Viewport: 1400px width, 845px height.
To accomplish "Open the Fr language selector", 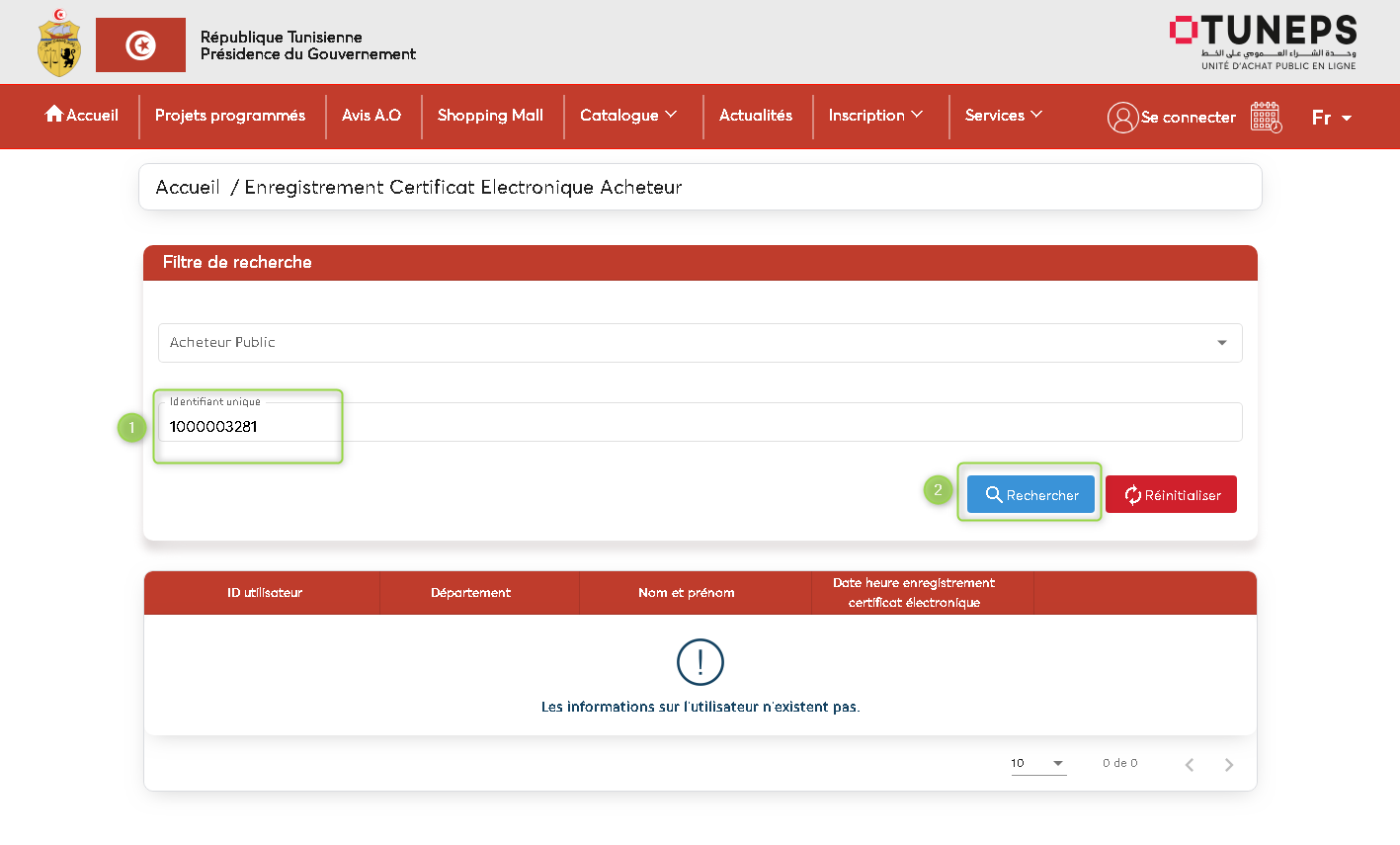I will pos(1331,118).
